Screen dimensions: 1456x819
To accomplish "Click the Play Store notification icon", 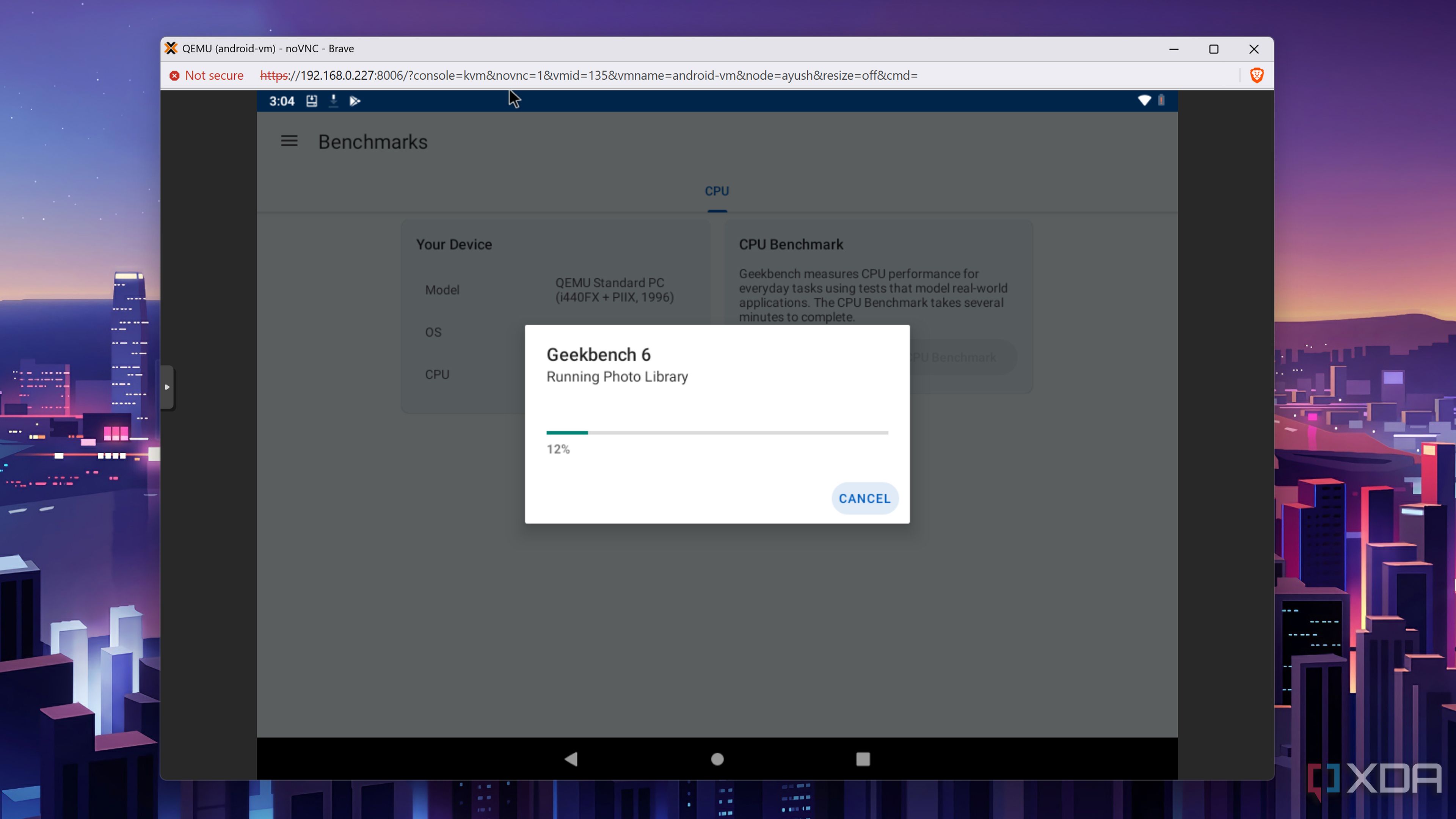I will tap(355, 100).
